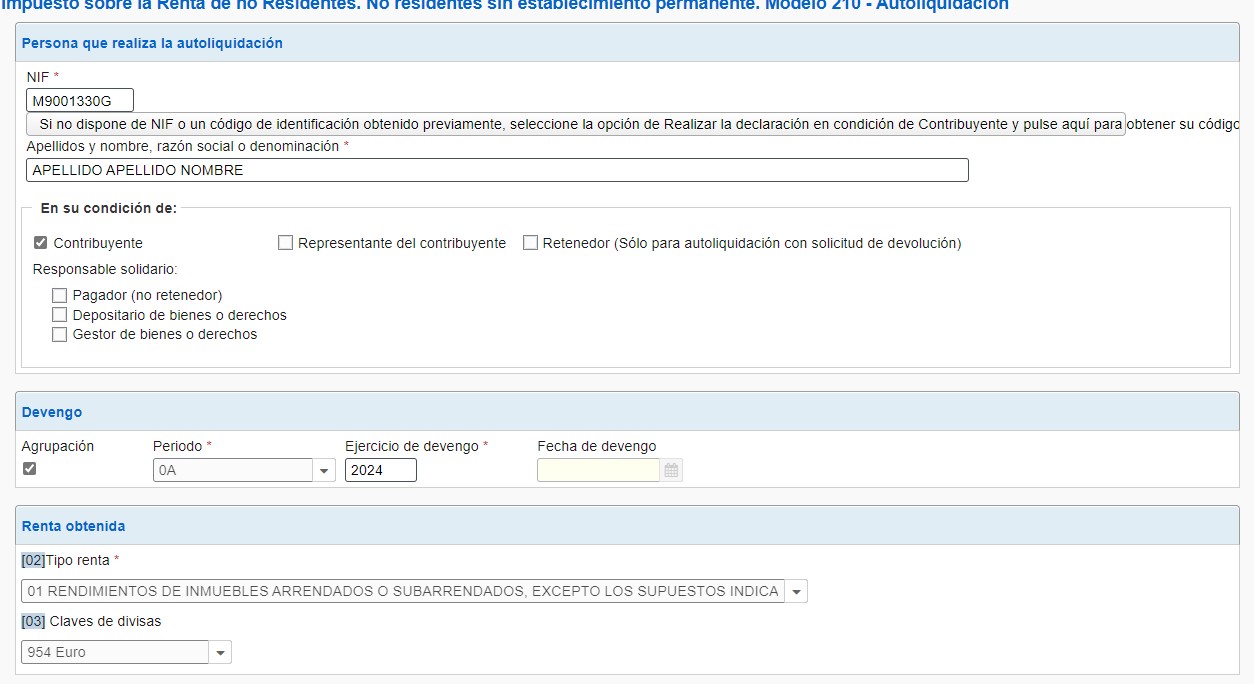Uncheck the Contribuyente checkbox
1254x684 pixels.
coord(41,243)
